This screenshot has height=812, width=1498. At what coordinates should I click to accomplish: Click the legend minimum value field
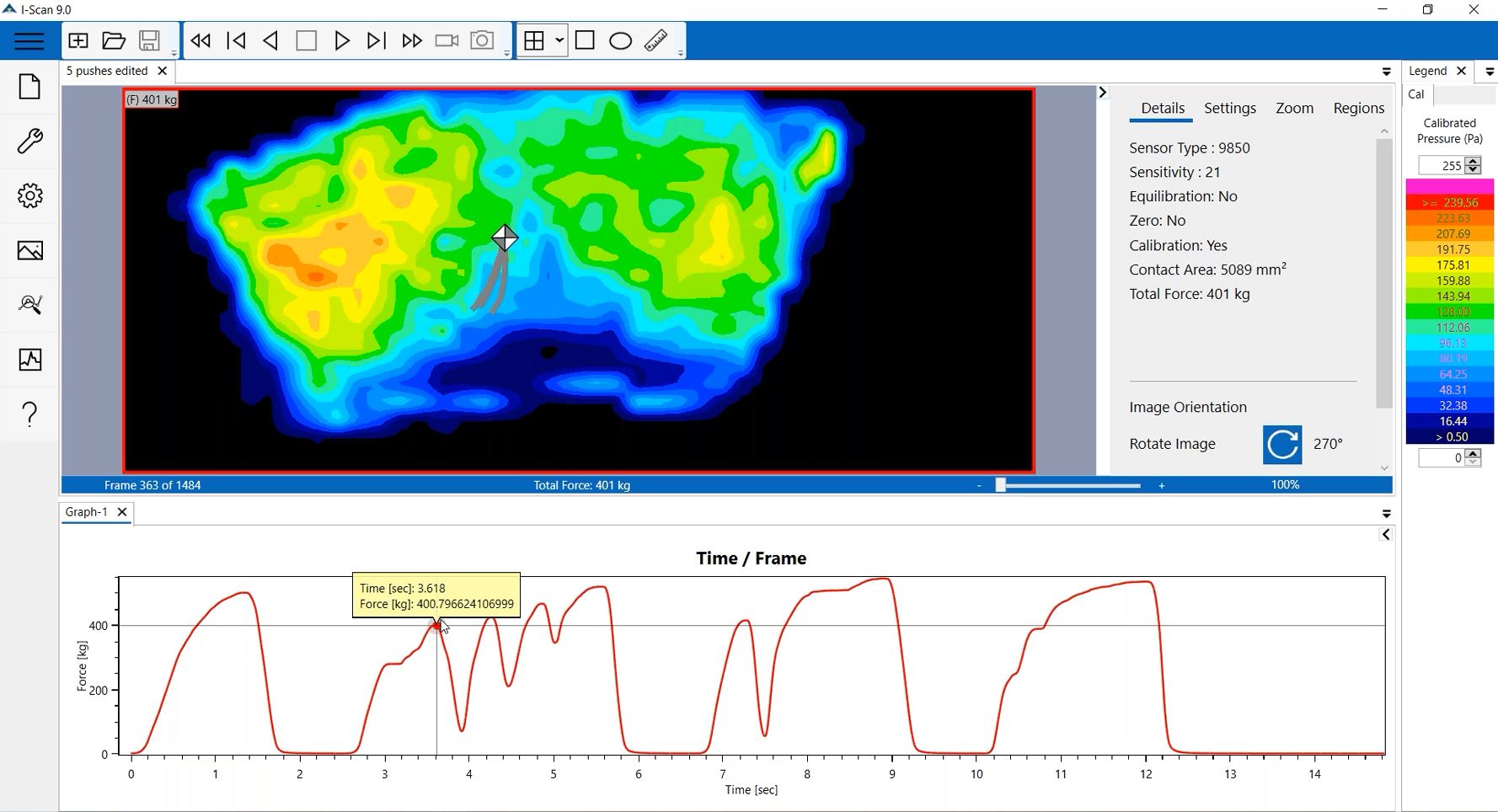coord(1442,458)
